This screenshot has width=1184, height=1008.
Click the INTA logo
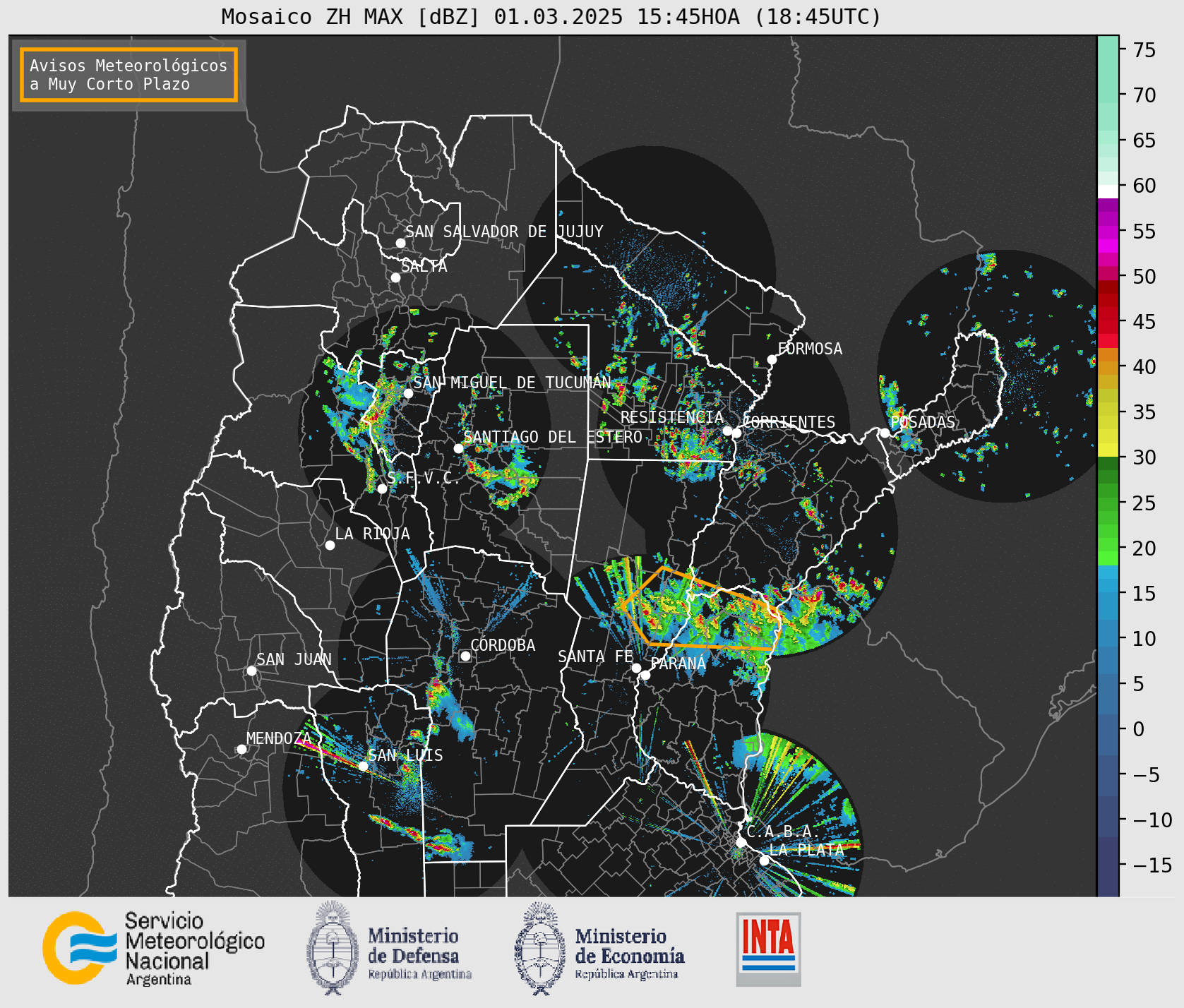[x=768, y=949]
